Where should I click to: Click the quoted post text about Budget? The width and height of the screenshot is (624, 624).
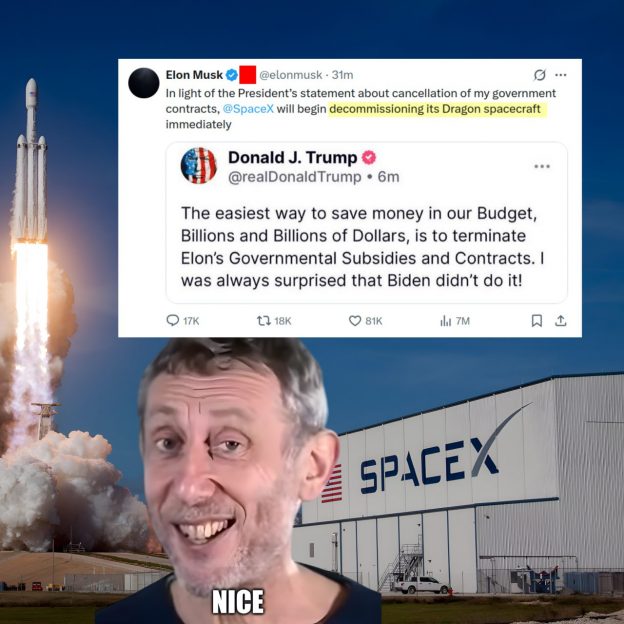(362, 247)
